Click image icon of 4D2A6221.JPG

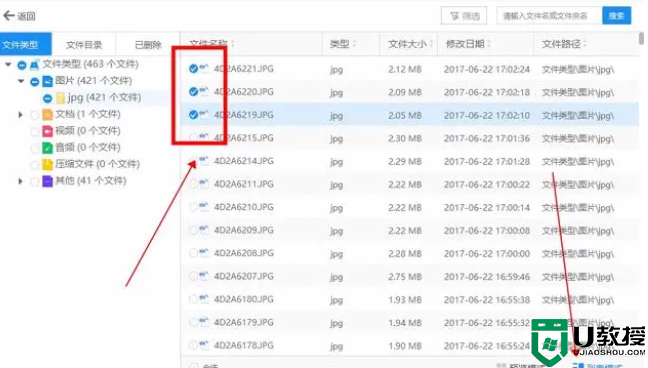[204, 68]
